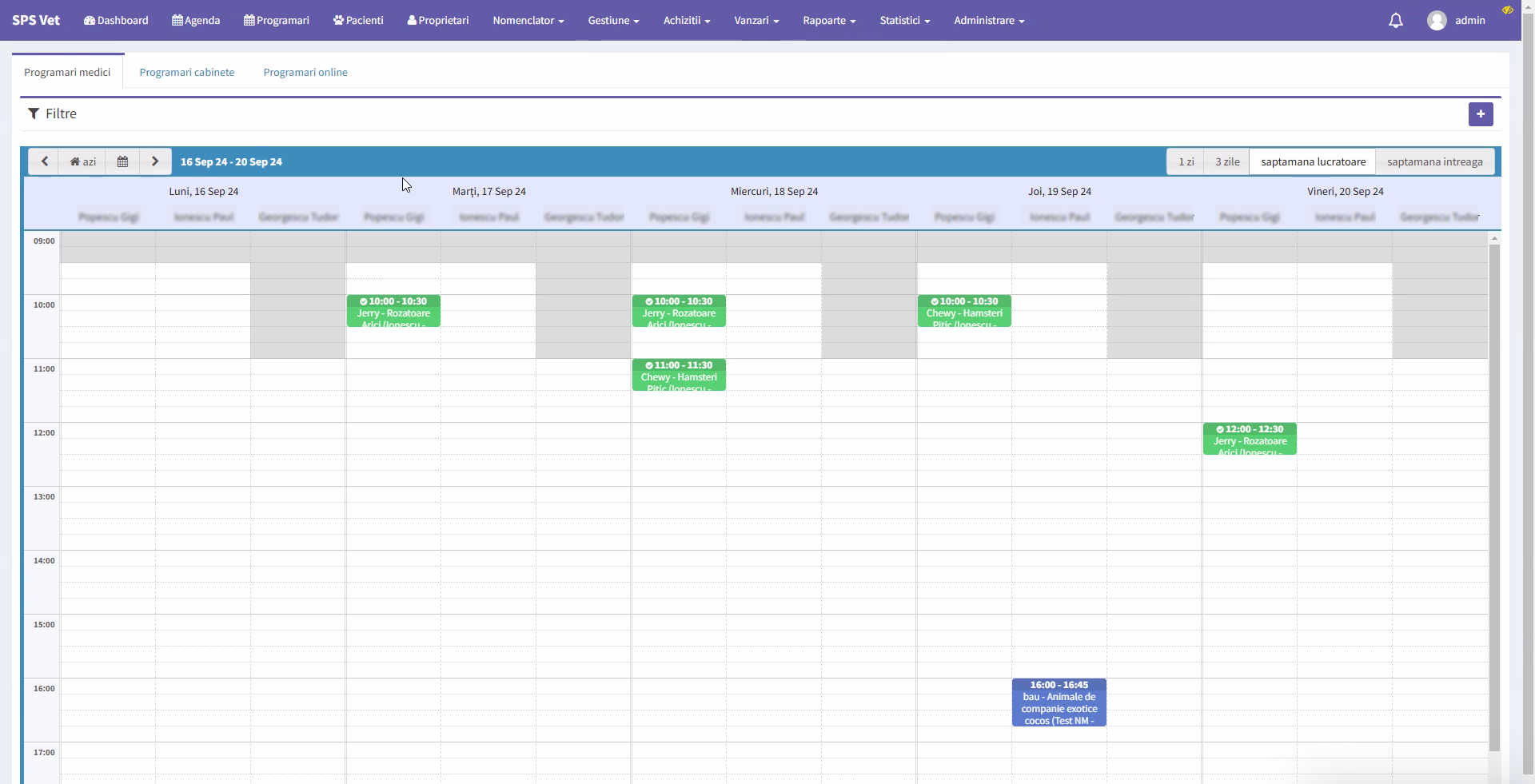Viewport: 1535px width, 784px height.
Task: Click the calendar vertical scrollbar
Action: [x=1494, y=495]
